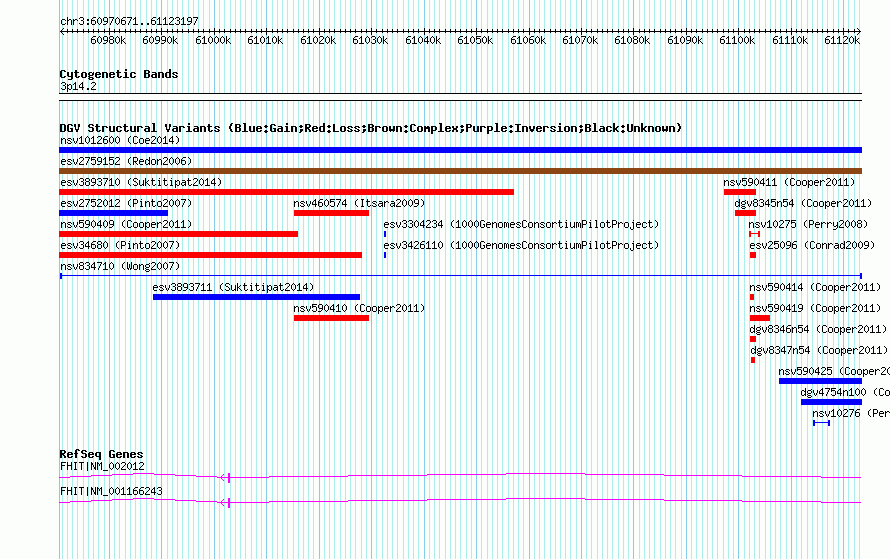Click the 61120k ruler tick label
890x559 pixels.
point(842,40)
